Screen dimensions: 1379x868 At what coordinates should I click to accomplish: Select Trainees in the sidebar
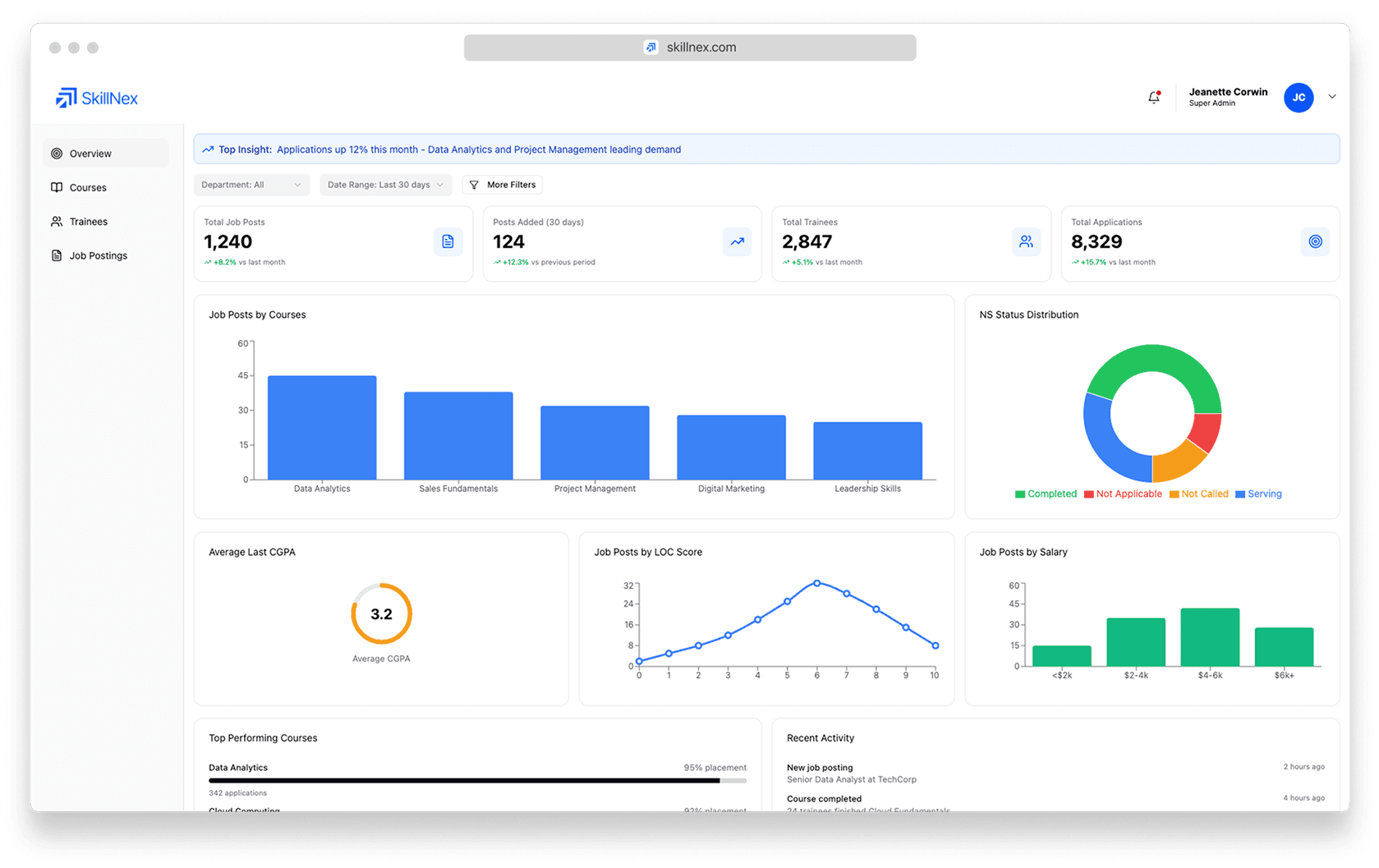88,222
